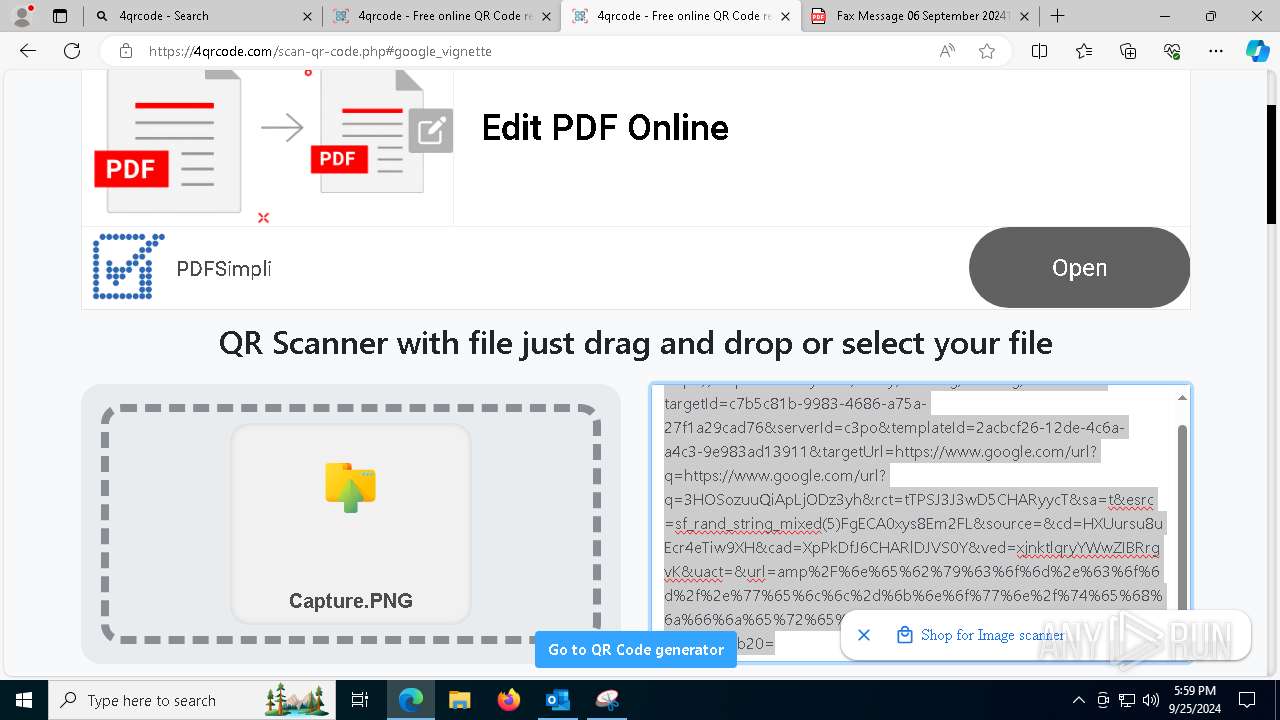Open the Copilot sidebar

pos(1257,51)
